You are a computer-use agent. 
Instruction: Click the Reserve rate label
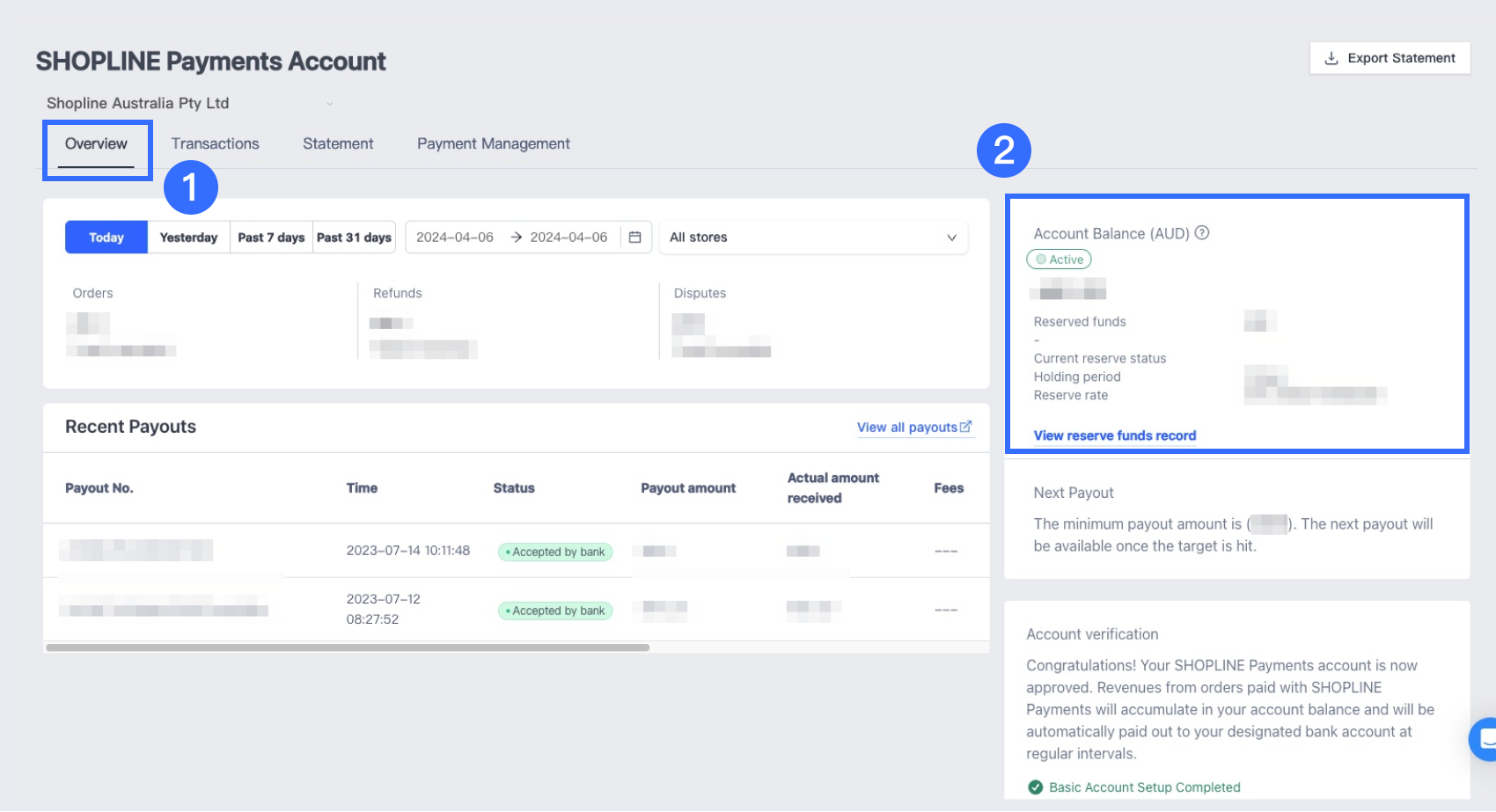pos(1071,396)
